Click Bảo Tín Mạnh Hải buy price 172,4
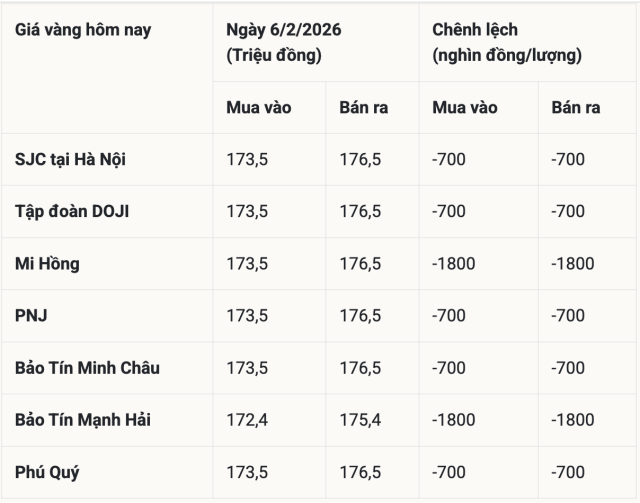The image size is (640, 503). pos(246,420)
